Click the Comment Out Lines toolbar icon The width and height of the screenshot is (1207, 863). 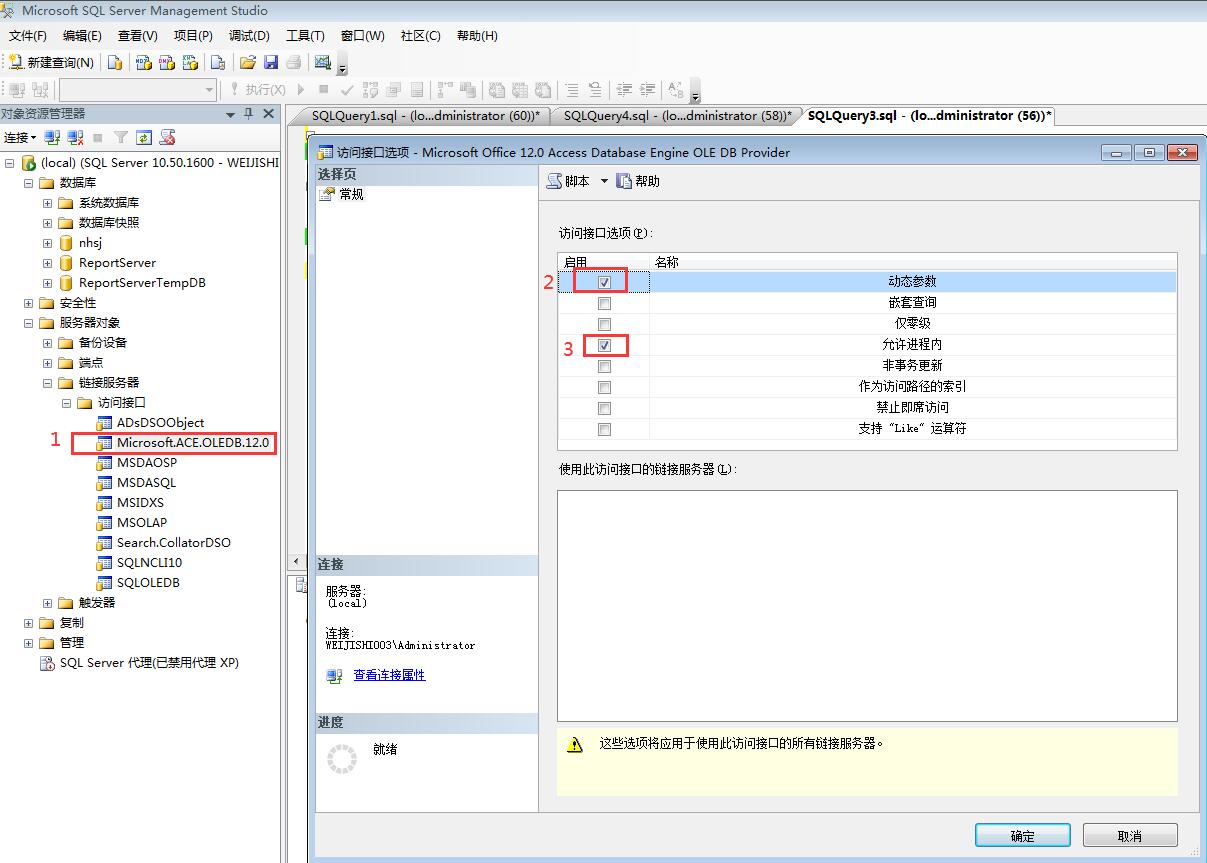click(573, 89)
